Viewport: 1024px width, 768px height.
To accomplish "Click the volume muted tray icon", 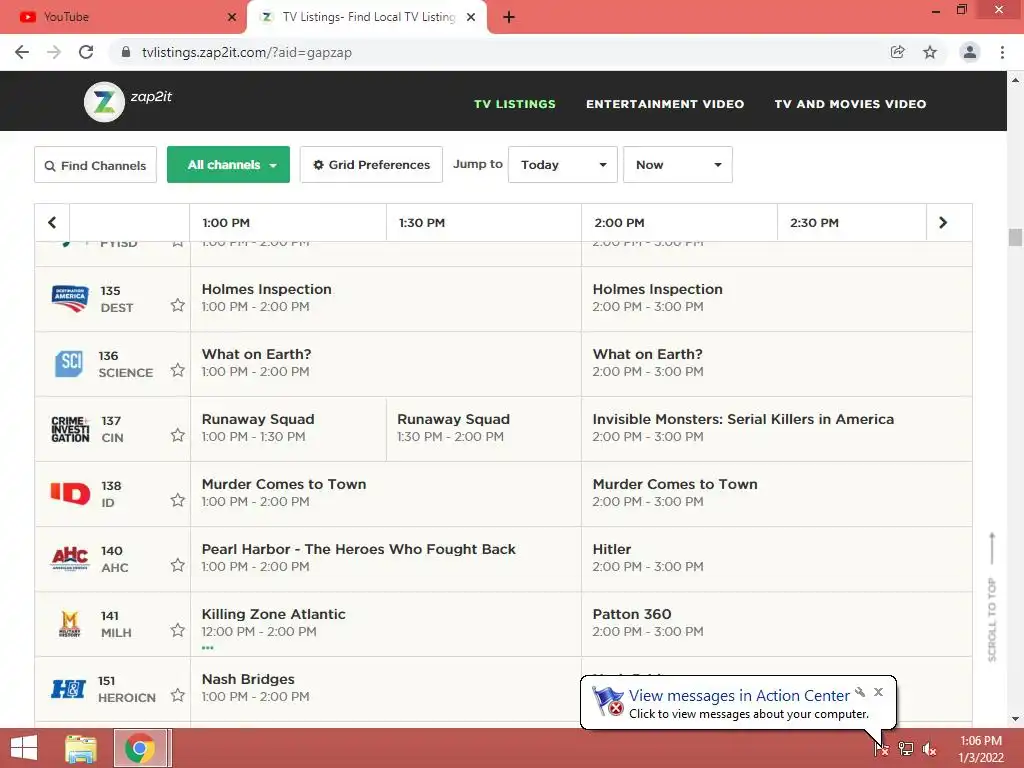I will [929, 749].
